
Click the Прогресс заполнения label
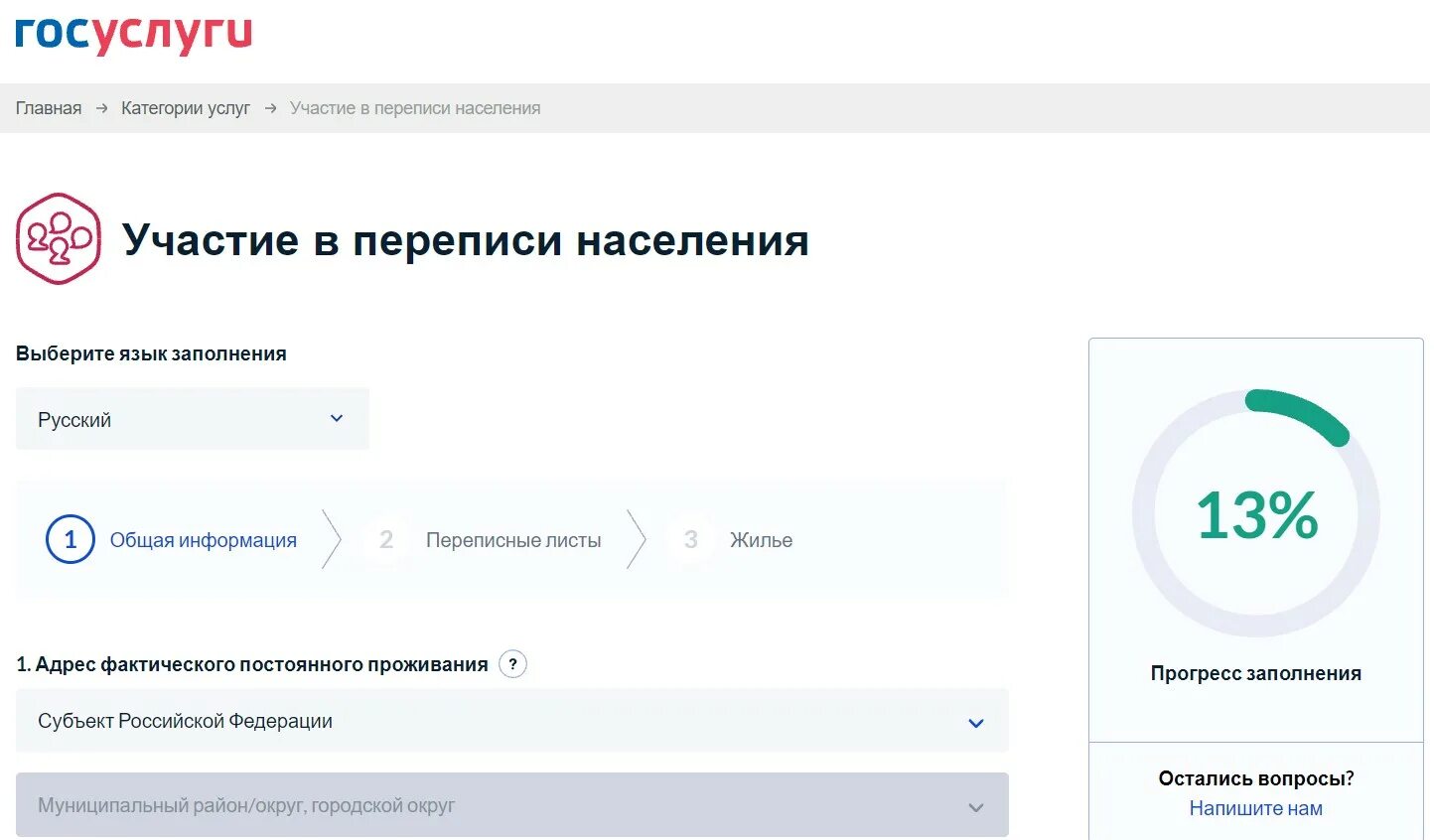(x=1256, y=673)
